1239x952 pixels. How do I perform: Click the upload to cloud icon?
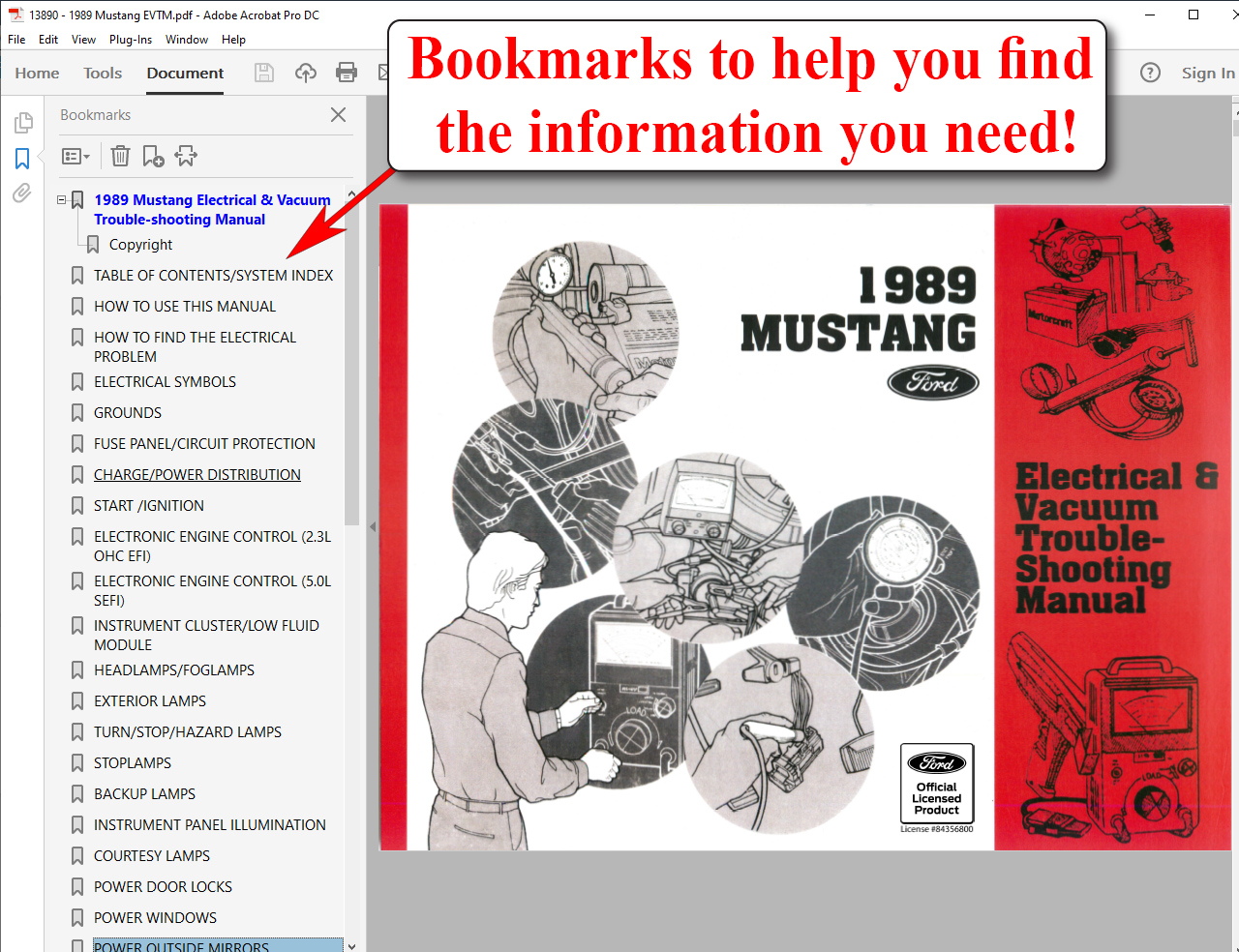point(306,73)
